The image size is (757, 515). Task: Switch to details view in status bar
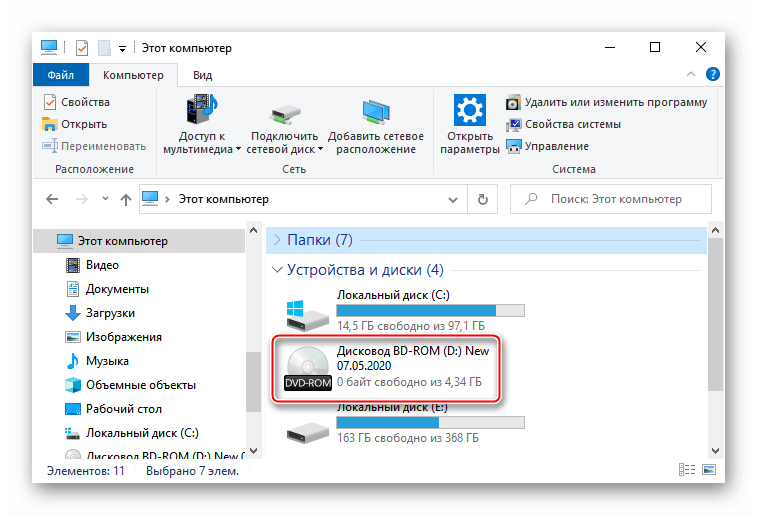[687, 470]
